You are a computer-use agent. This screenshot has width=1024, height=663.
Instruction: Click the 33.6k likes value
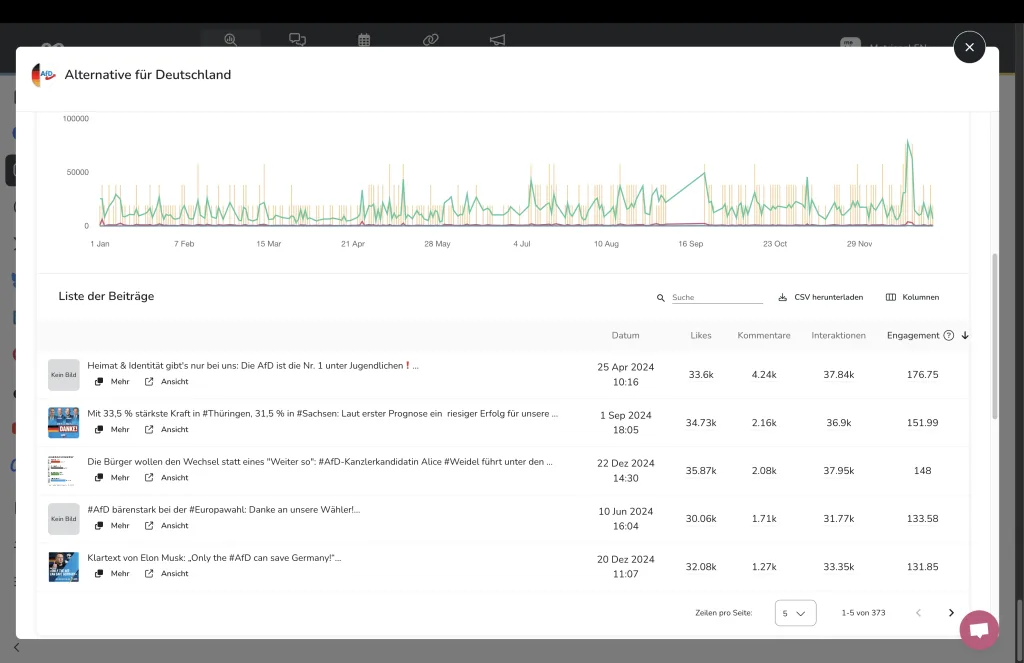click(701, 374)
